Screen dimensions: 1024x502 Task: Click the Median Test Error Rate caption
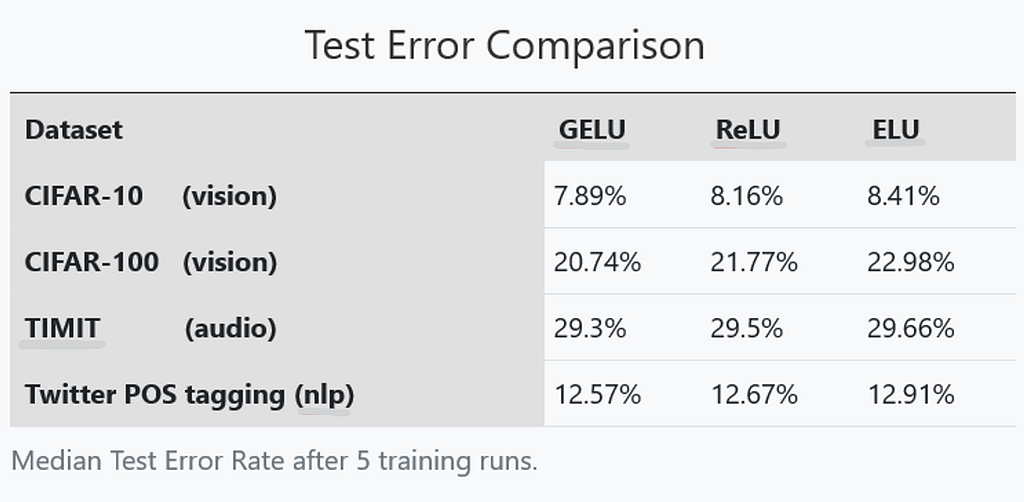click(274, 461)
